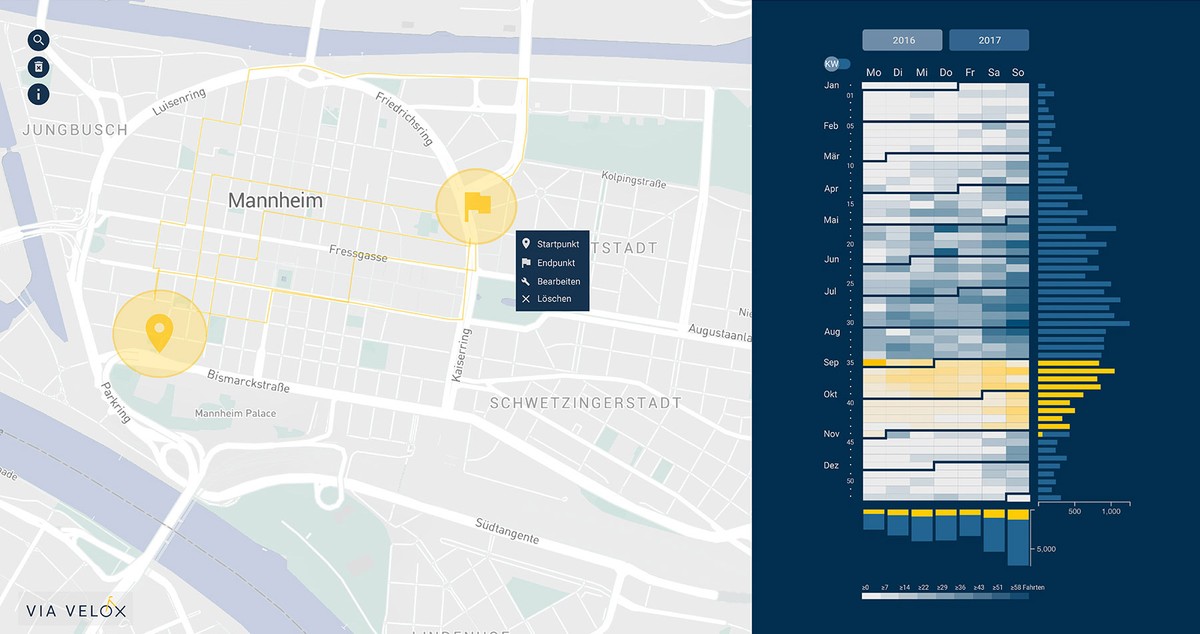Click the Do weekday column header
Viewport: 1200px width, 634px height.
(946, 73)
